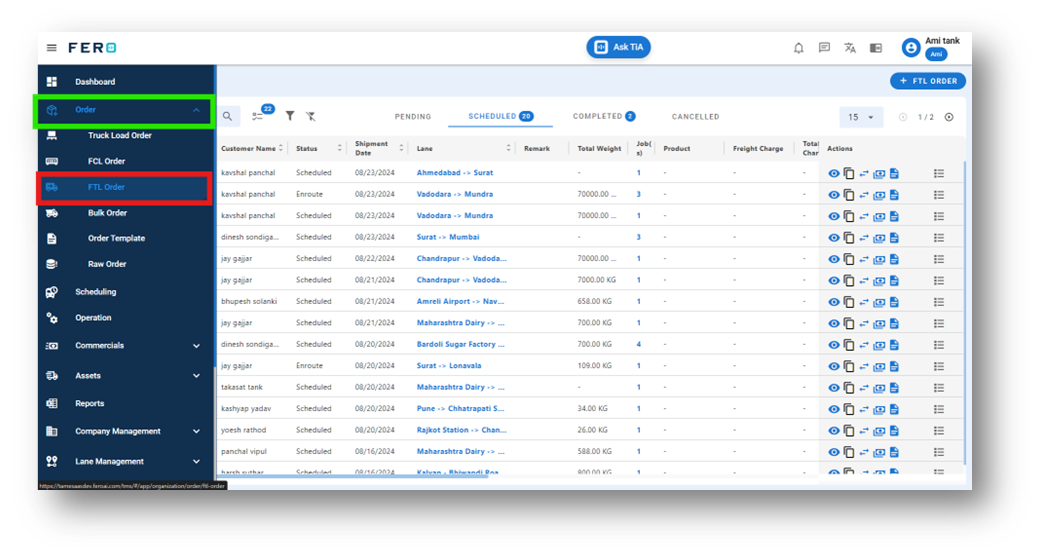Open payment icon for Pune -> Chhatrapati row
Image resolution: width=1037 pixels, height=555 pixels.
(879, 409)
